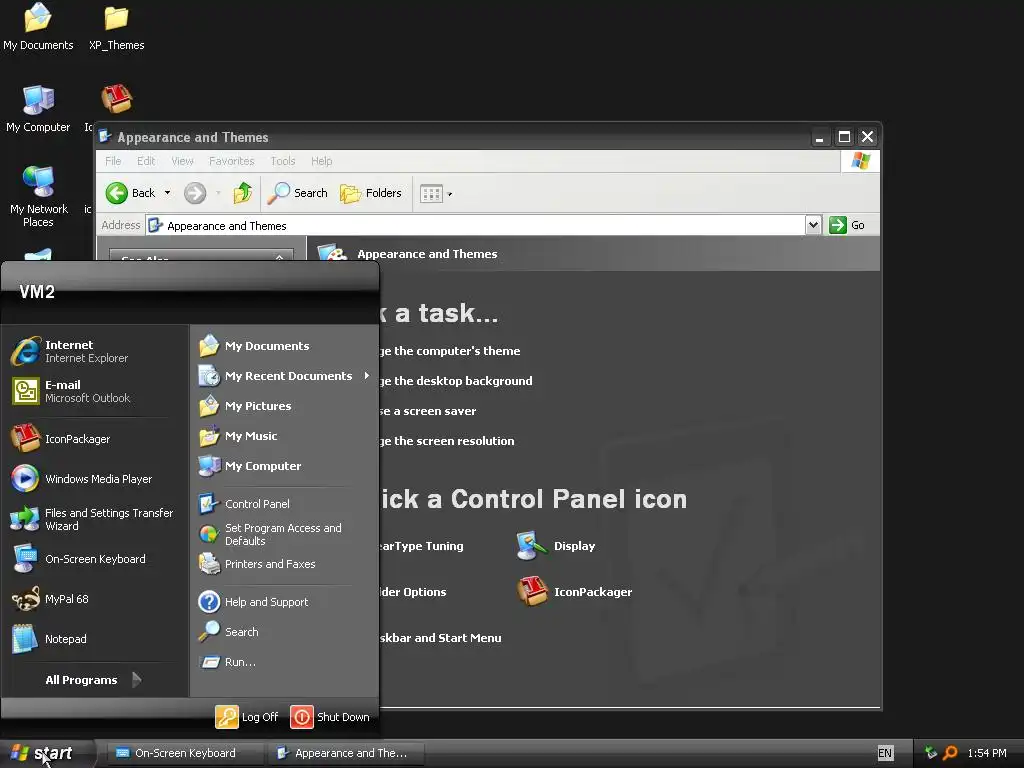1024x768 pixels.
Task: Open Taskbar and Start Menu link
Action: [441, 637]
